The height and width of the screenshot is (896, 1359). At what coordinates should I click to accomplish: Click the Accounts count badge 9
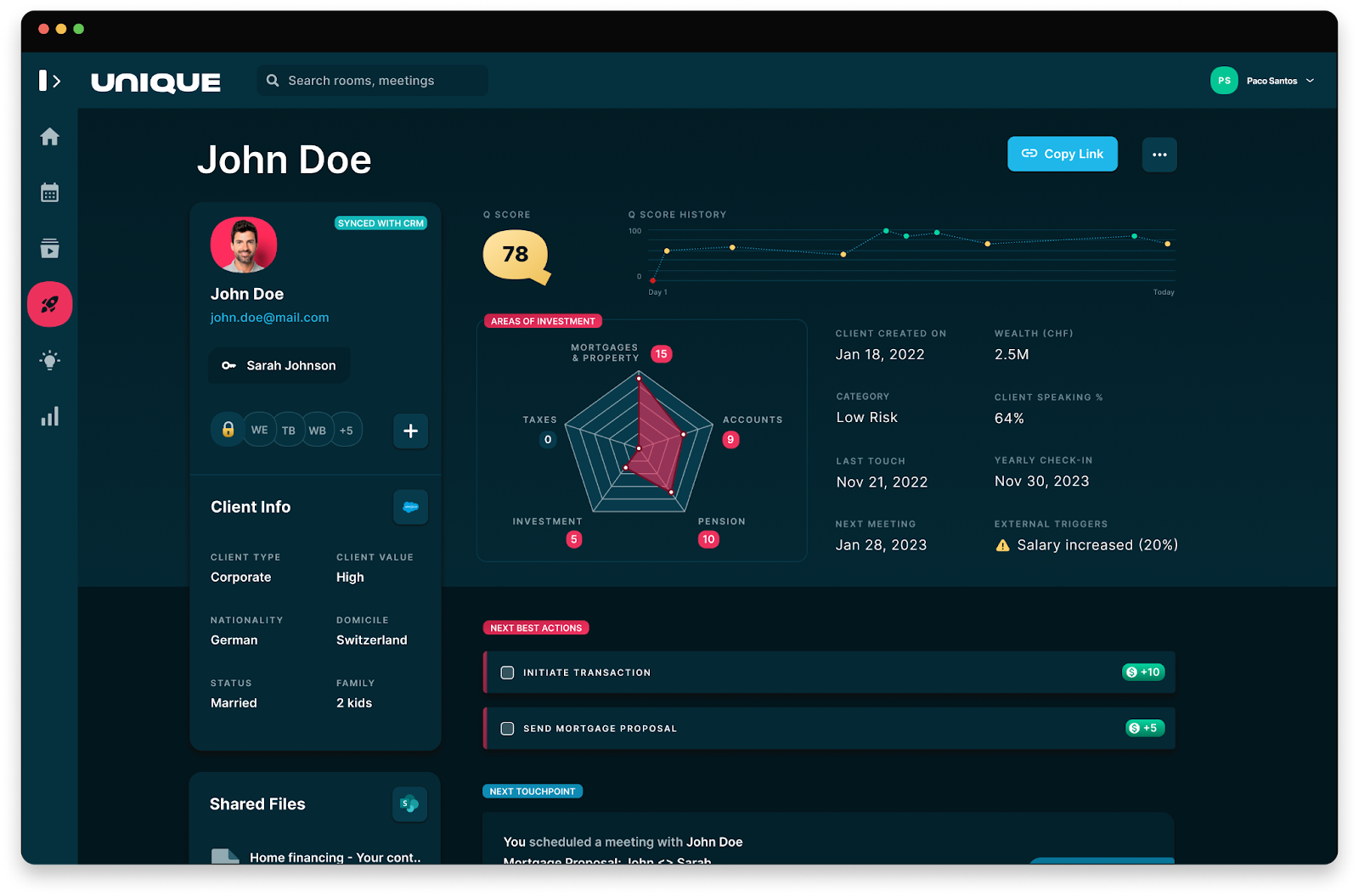click(730, 440)
